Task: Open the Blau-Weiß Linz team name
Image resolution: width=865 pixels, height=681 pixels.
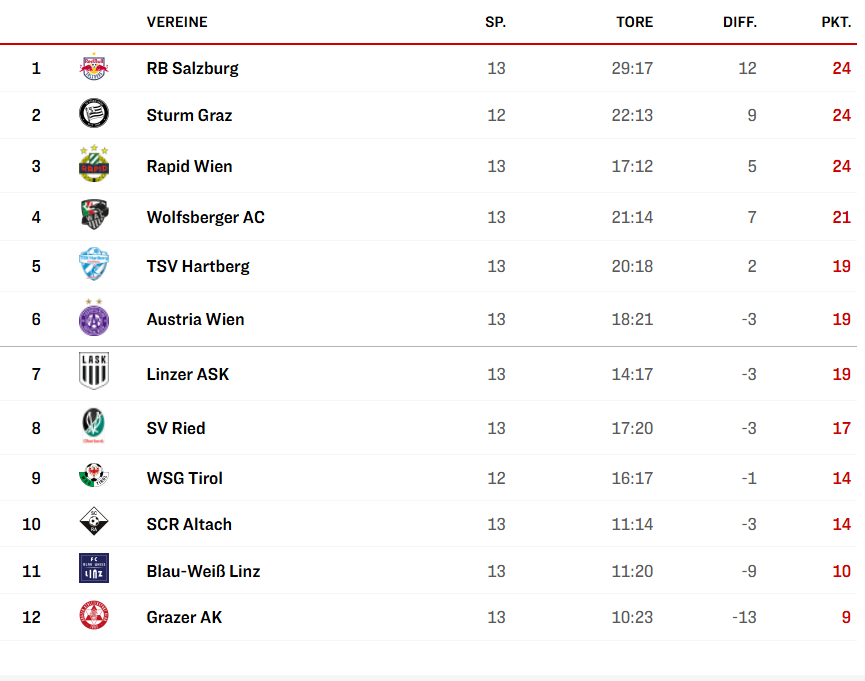Action: click(x=203, y=571)
